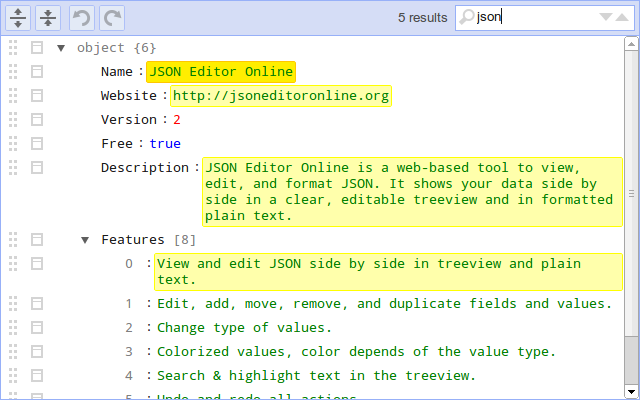640x400 pixels.
Task: Open actions menu for Website row
Action: coord(37,96)
